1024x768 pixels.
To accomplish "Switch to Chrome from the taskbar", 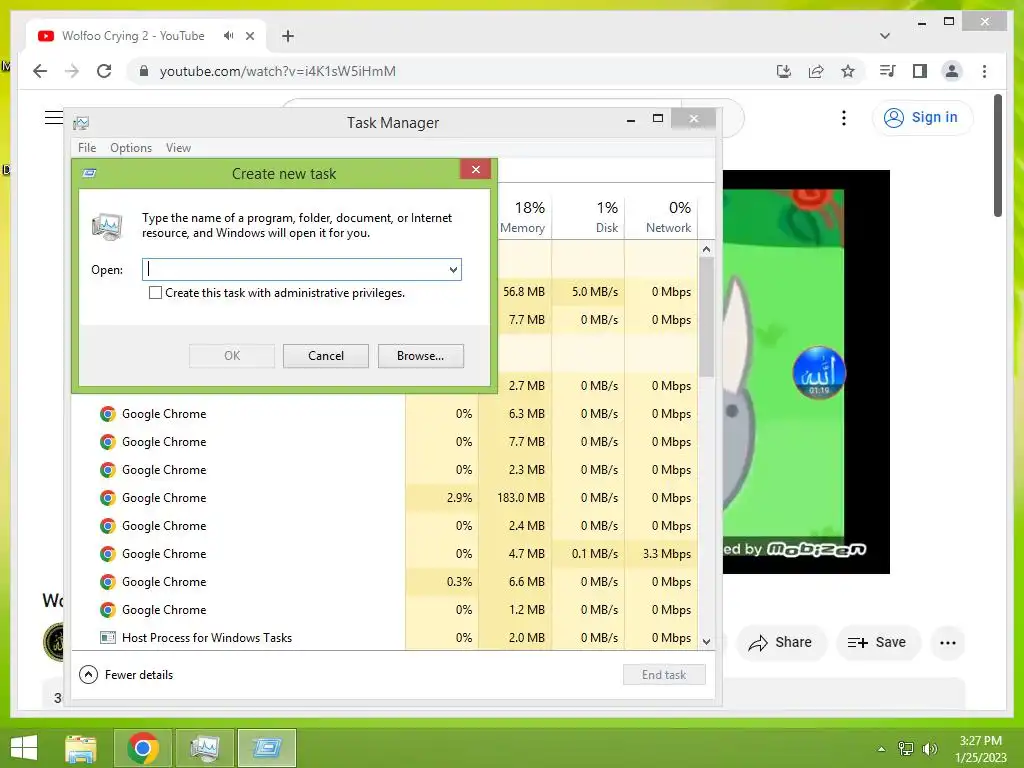I will pyautogui.click(x=143, y=748).
